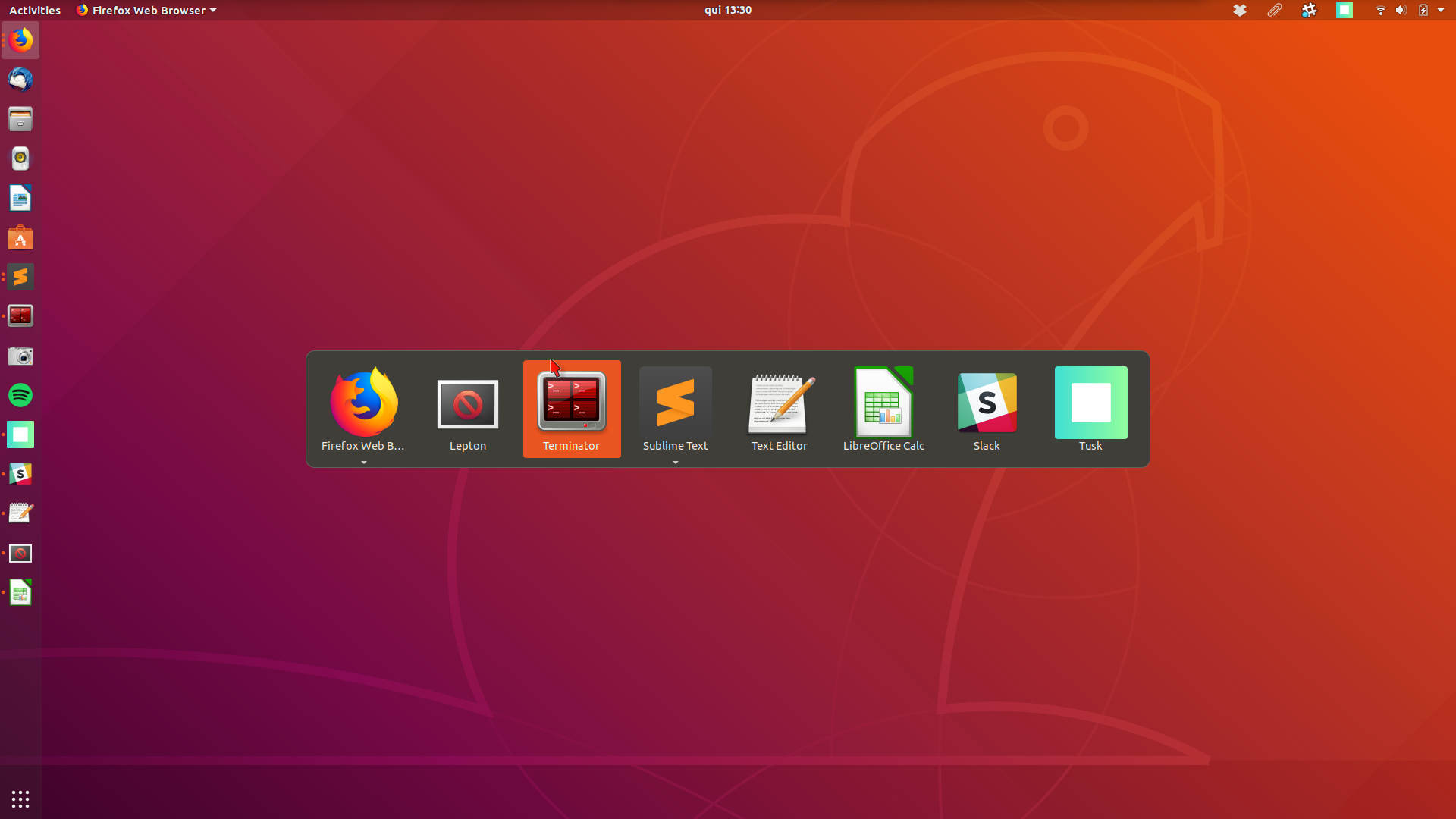Open LibreOffice Writer from the dock
The image size is (1456, 819).
(20, 198)
